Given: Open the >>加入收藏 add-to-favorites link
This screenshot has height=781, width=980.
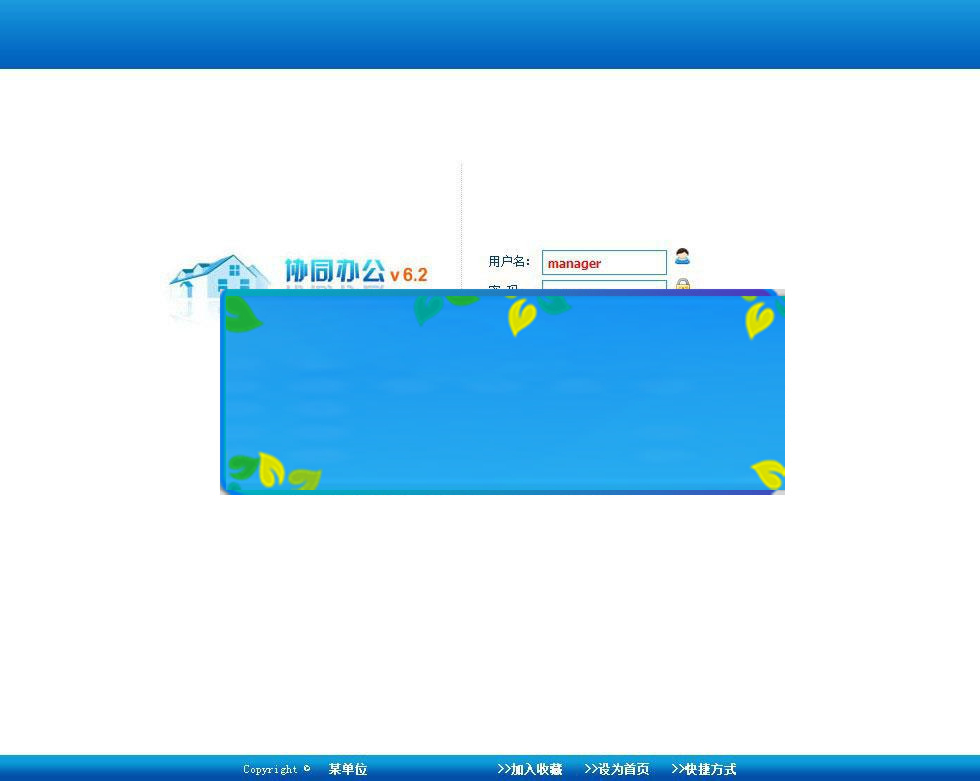Looking at the screenshot, I should [x=530, y=770].
